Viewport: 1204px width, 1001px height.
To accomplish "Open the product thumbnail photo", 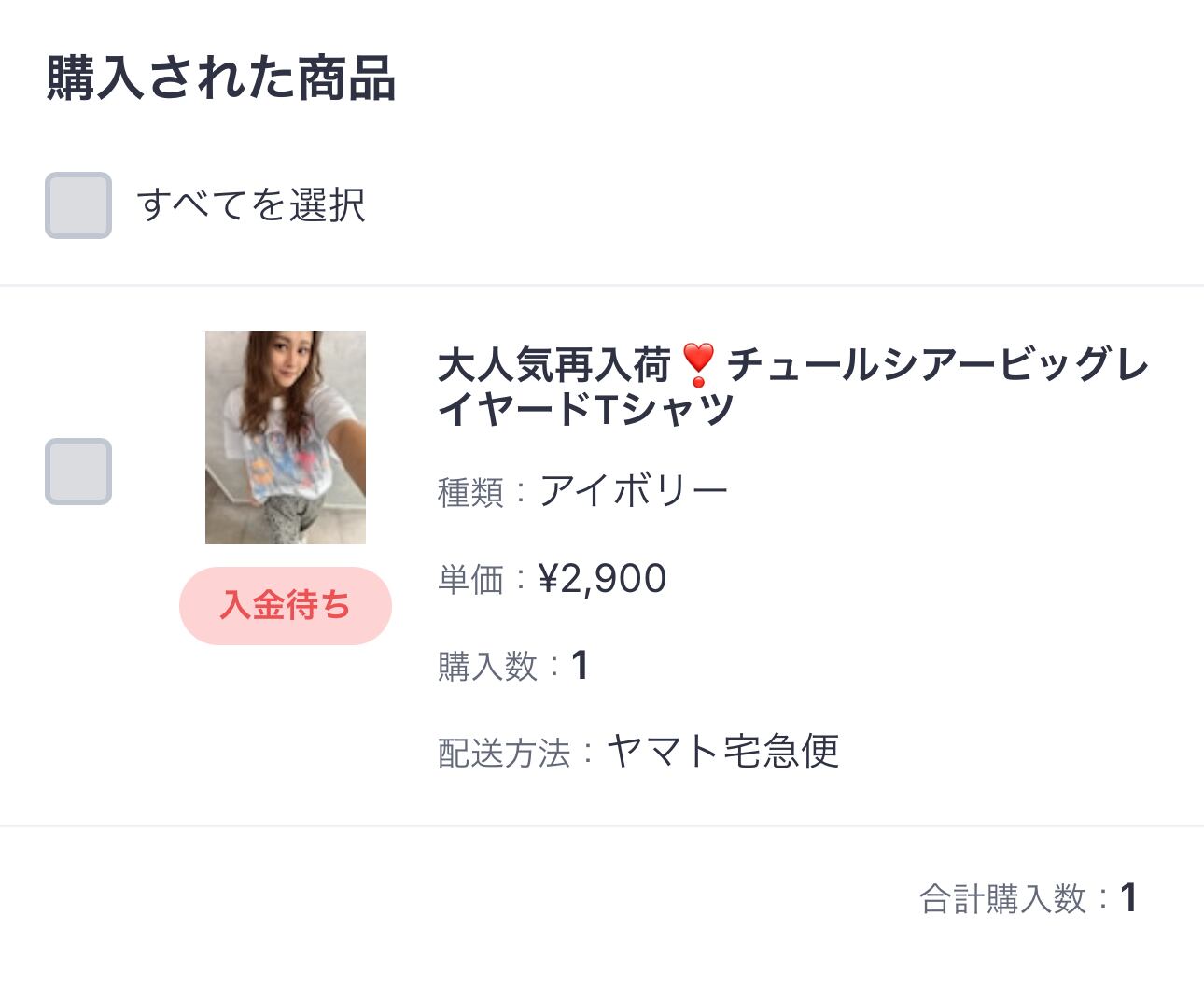I will (286, 437).
